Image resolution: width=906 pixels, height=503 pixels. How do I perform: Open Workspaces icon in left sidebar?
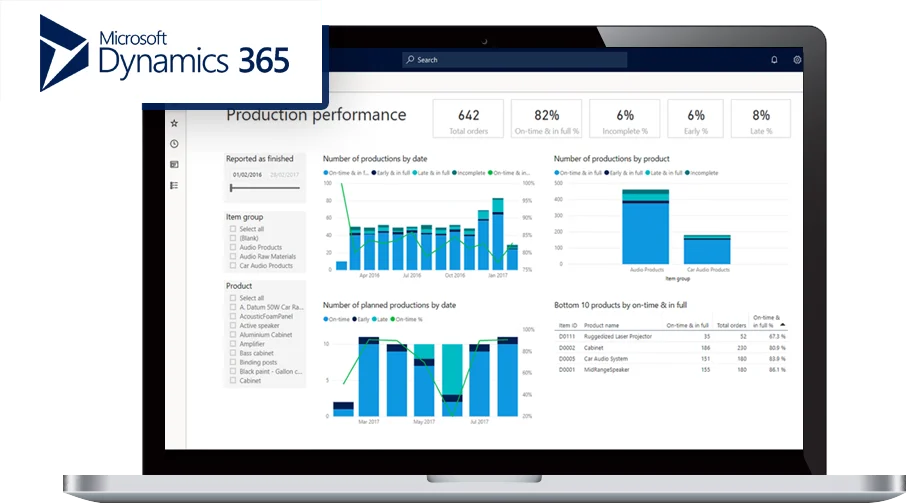[174, 164]
